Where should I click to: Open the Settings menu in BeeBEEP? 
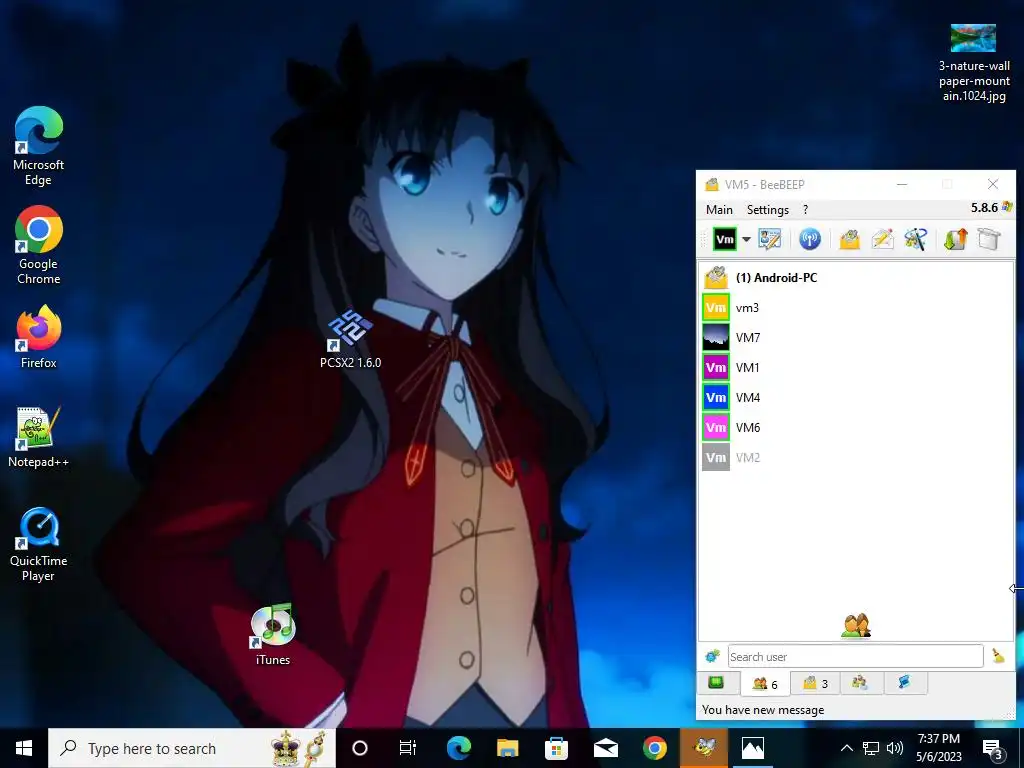coord(768,210)
